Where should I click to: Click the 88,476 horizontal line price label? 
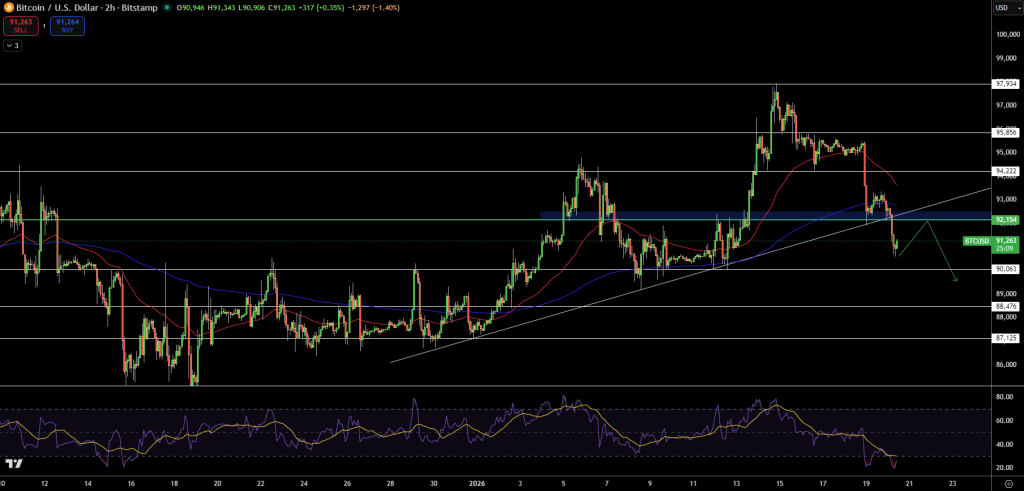[x=1006, y=306]
